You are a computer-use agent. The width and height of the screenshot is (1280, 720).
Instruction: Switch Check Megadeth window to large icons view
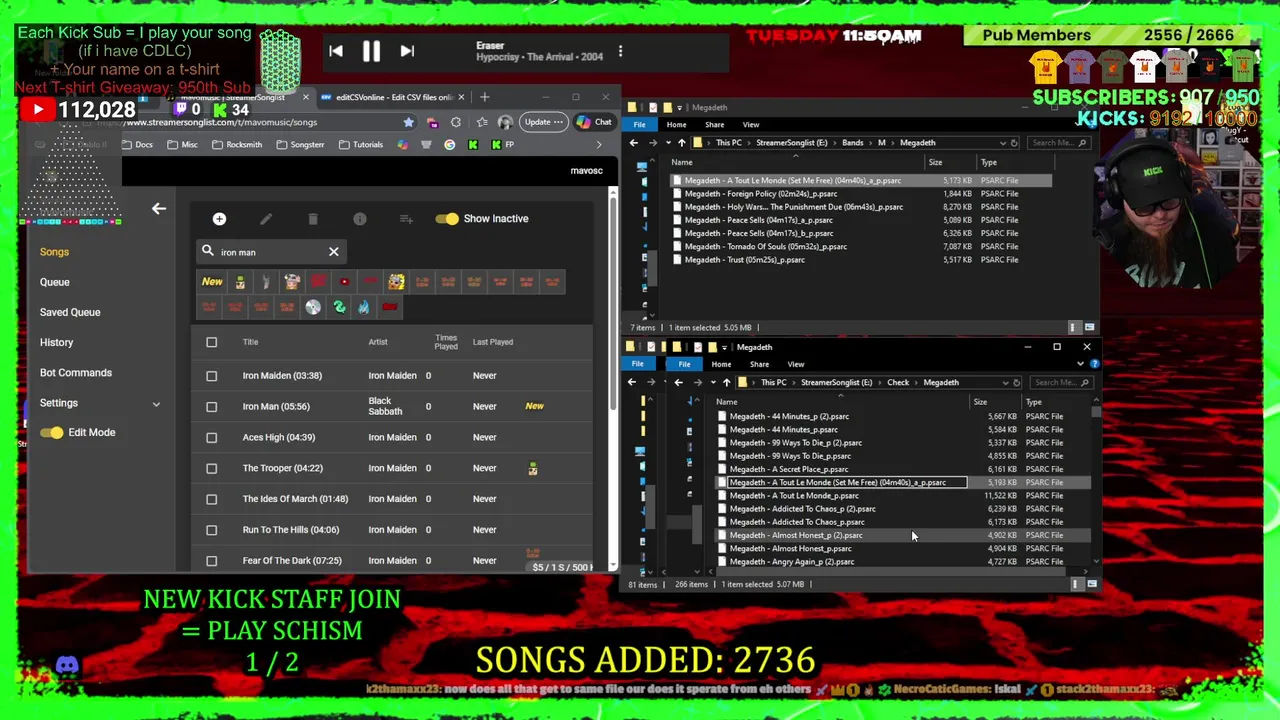pos(1092,584)
